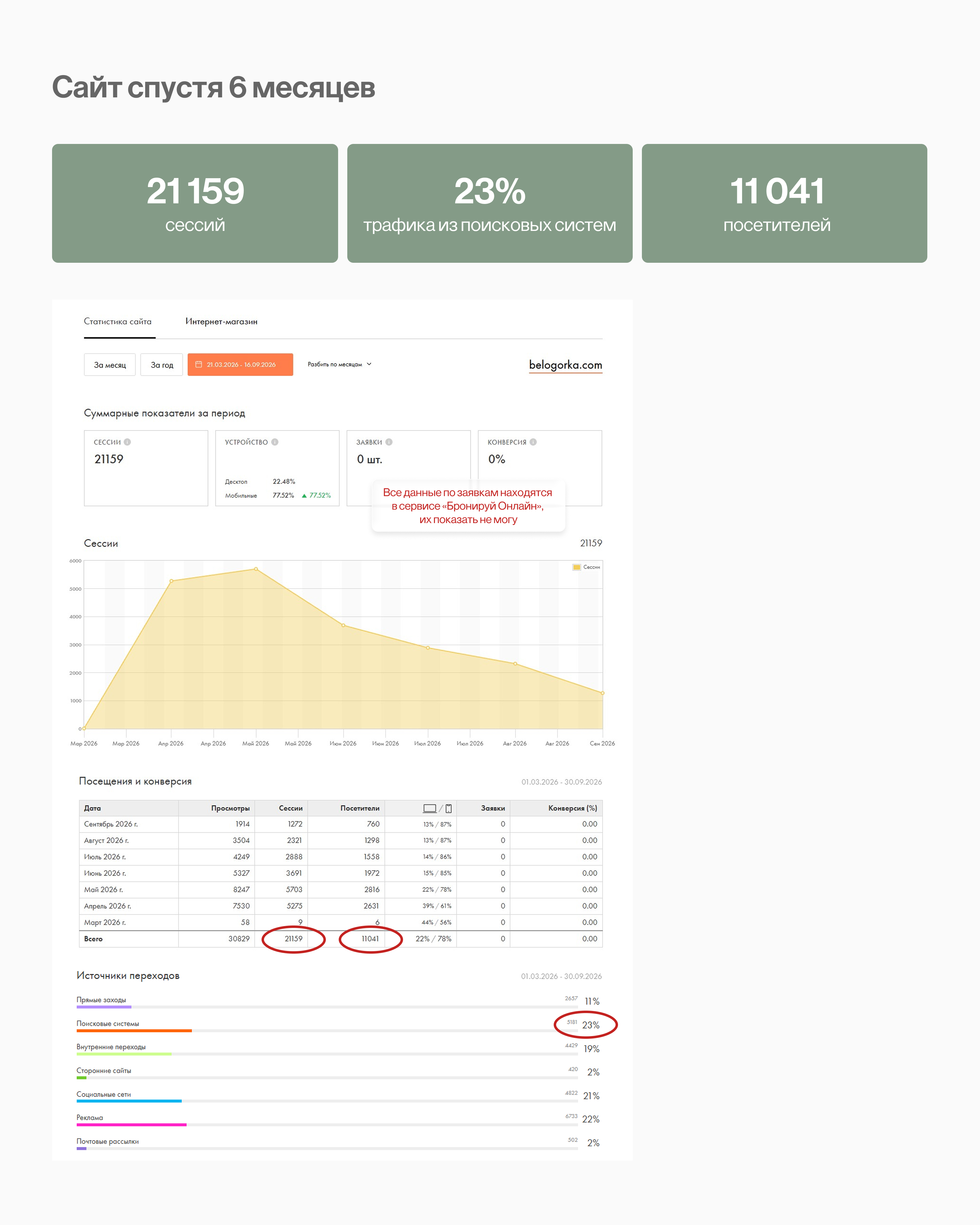Switch to the Интернет-магазин tab
980x1225 pixels.
pos(221,322)
